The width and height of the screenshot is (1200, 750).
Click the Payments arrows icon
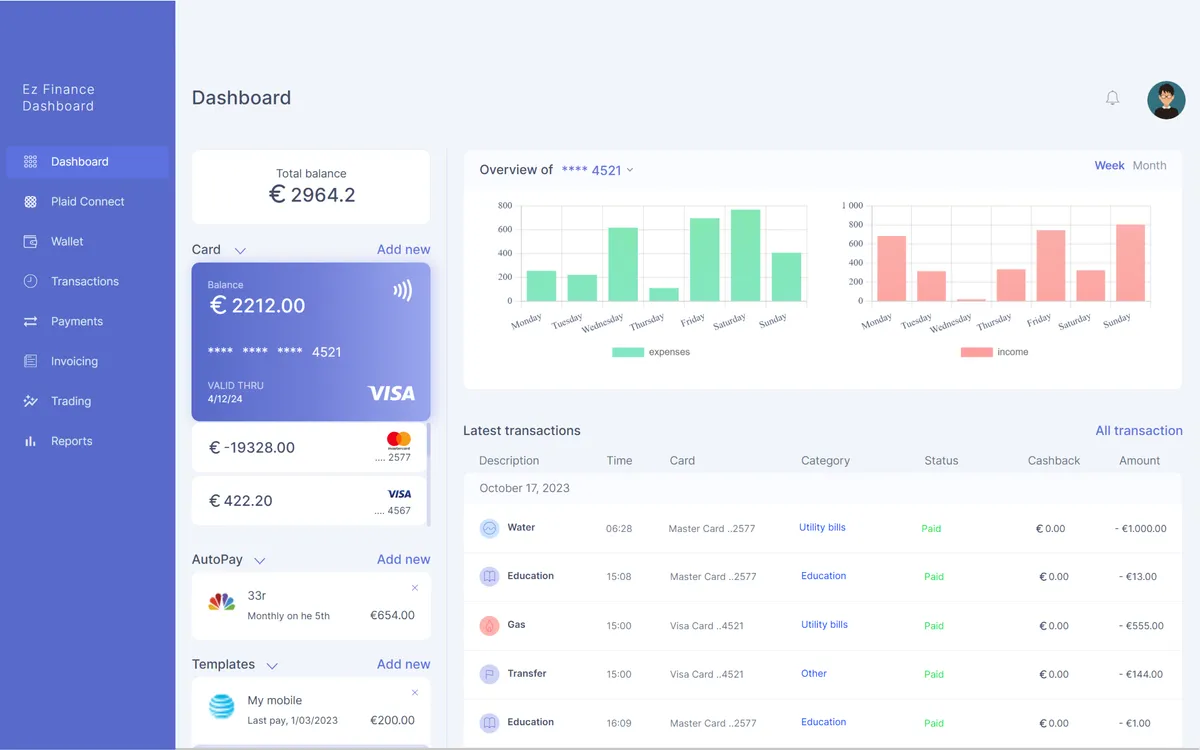tap(30, 321)
